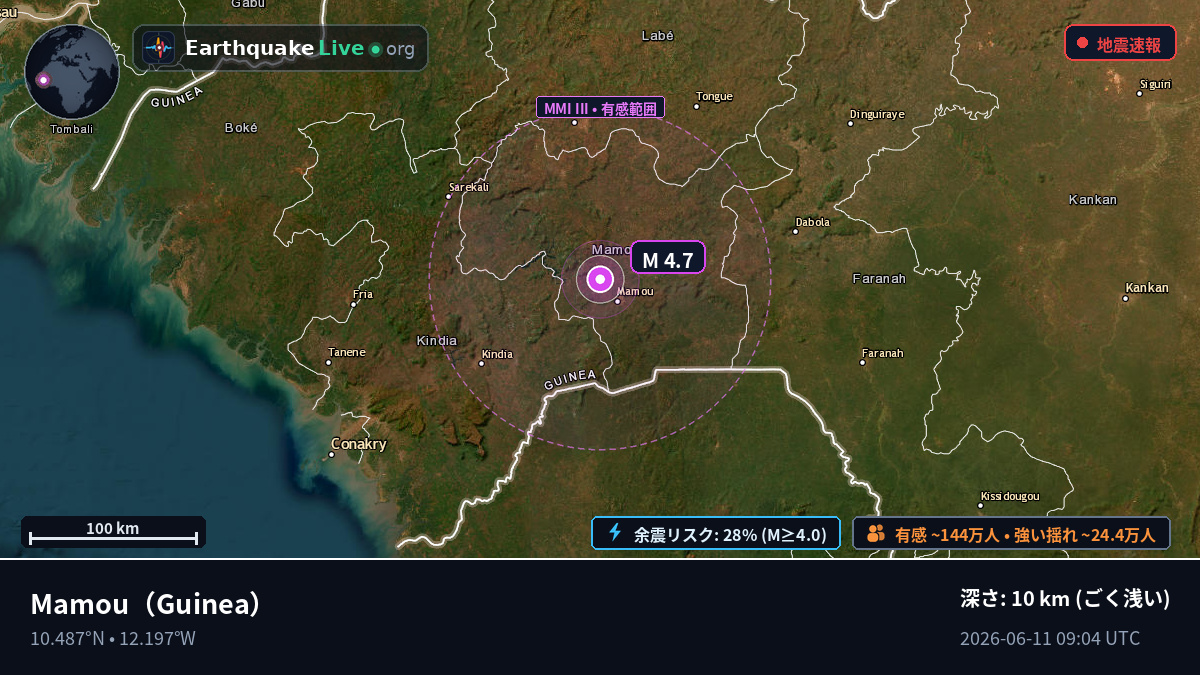
Task: Click the Conakry city label
Action: coord(358,444)
